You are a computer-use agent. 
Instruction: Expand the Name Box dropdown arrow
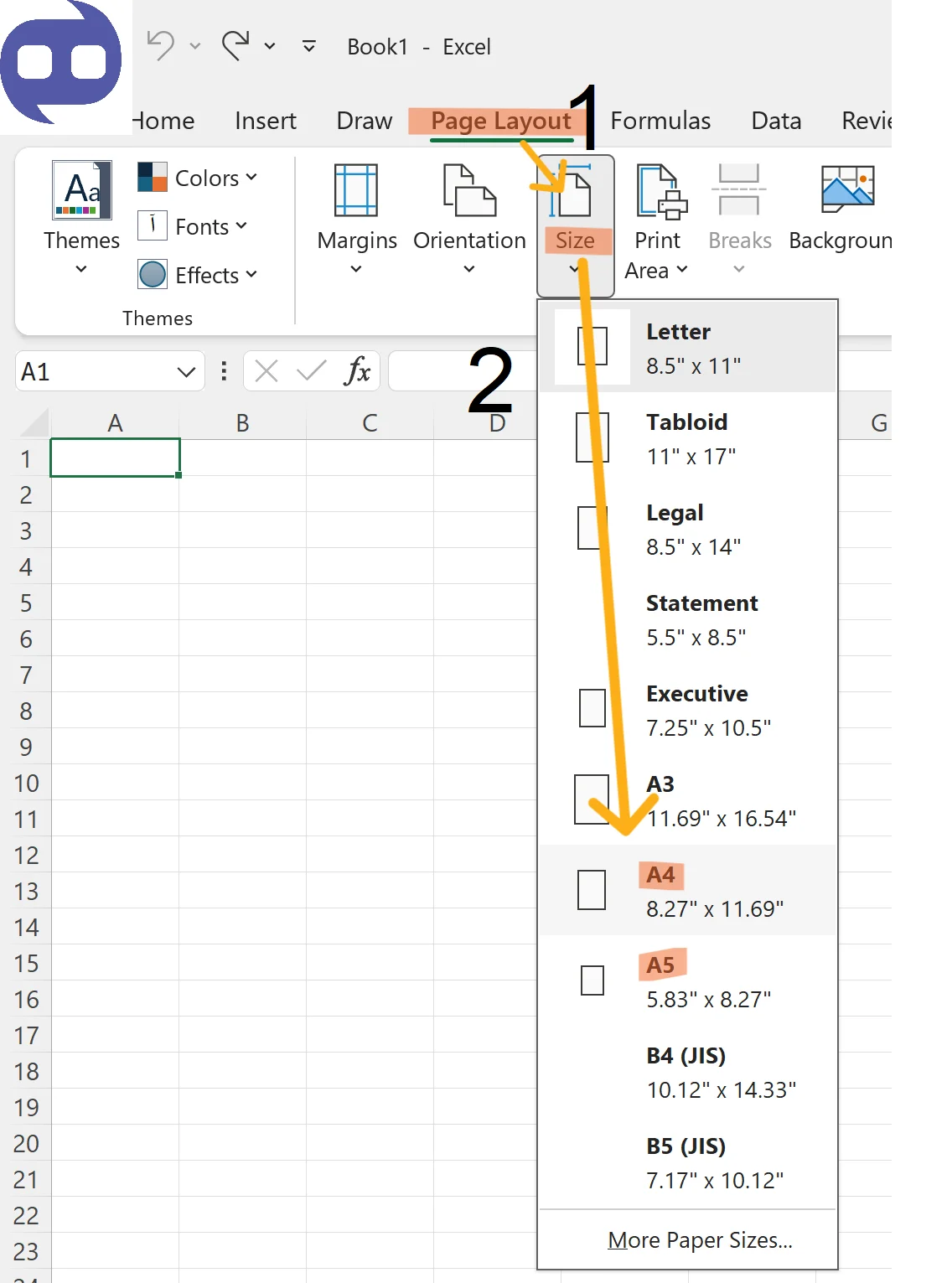pos(186,371)
